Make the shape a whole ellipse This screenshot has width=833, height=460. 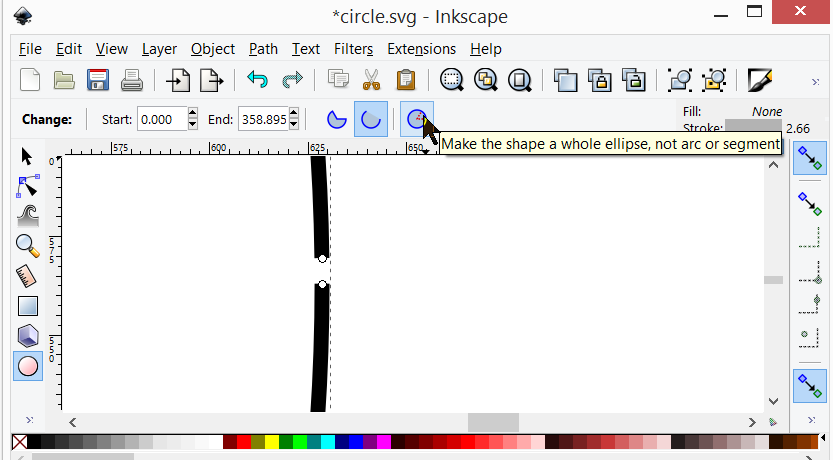point(416,120)
